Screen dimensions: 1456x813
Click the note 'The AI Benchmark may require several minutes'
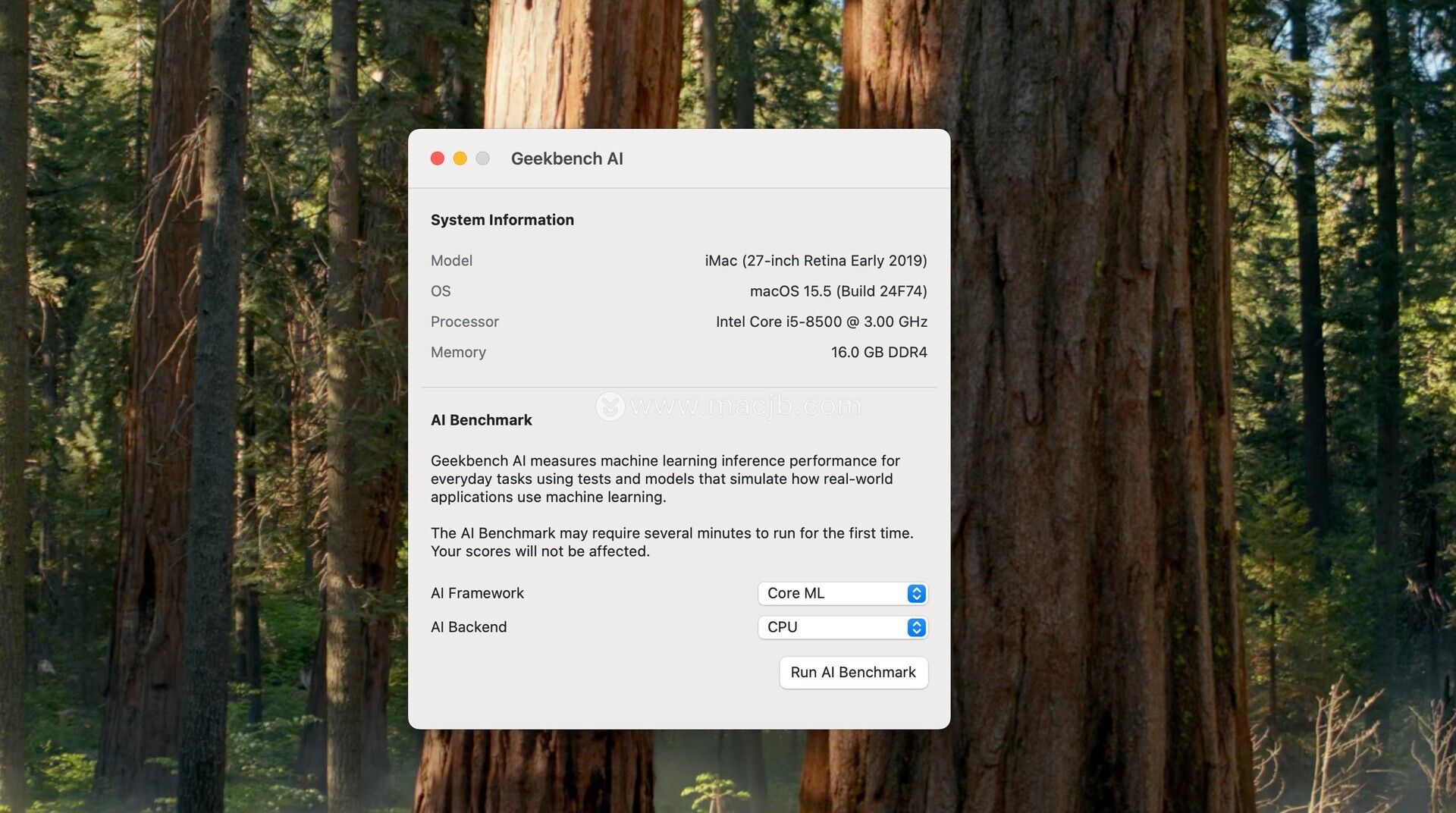coord(672,542)
